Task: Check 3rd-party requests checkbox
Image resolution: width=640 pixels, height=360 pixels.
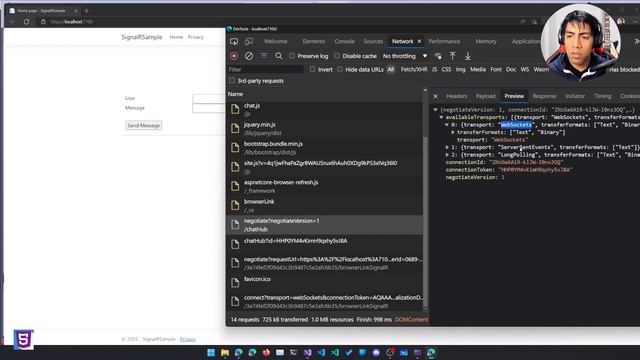Action: (232, 81)
